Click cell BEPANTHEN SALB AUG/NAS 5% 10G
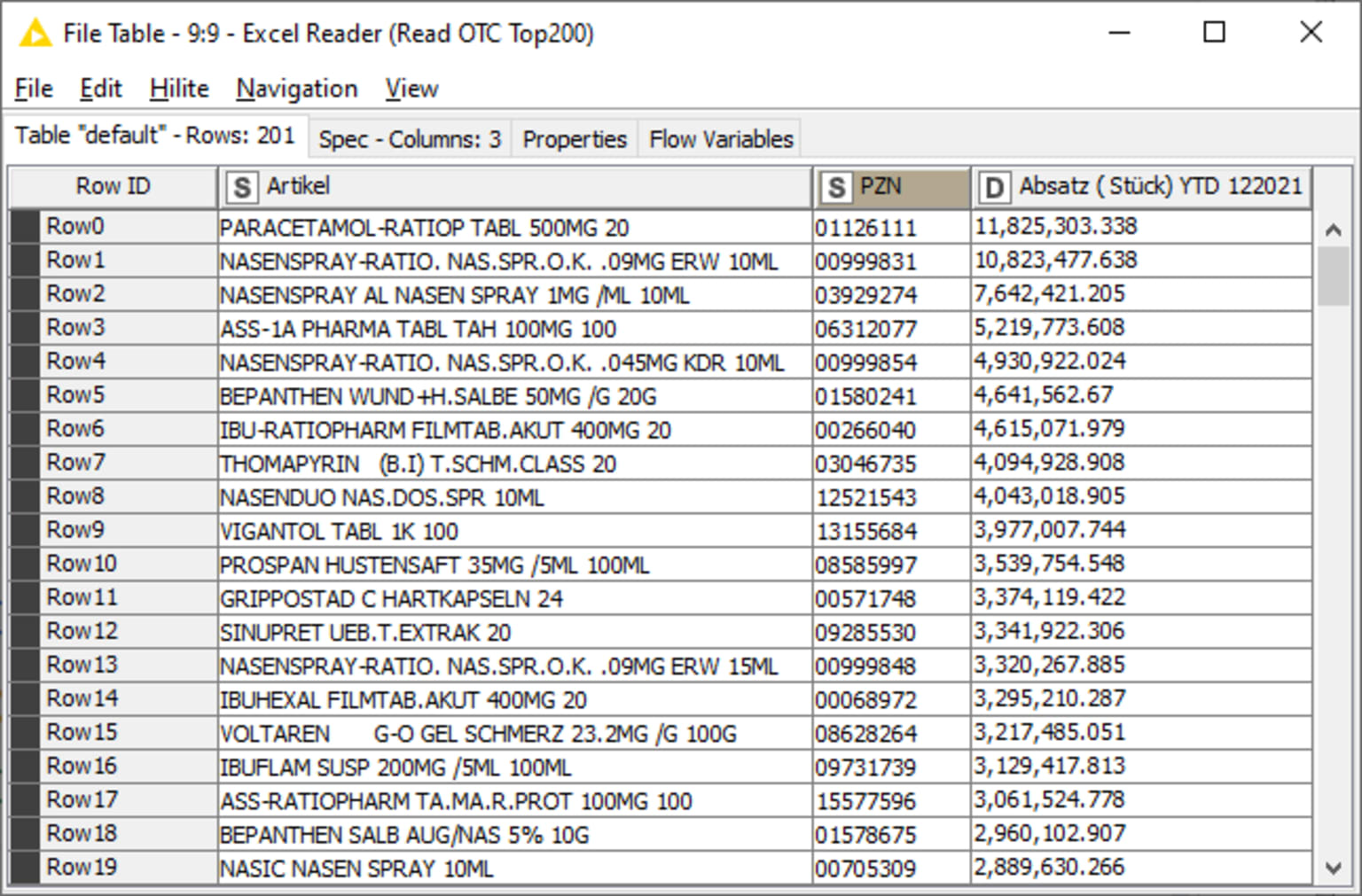This screenshot has height=896, width=1362. tap(515, 833)
